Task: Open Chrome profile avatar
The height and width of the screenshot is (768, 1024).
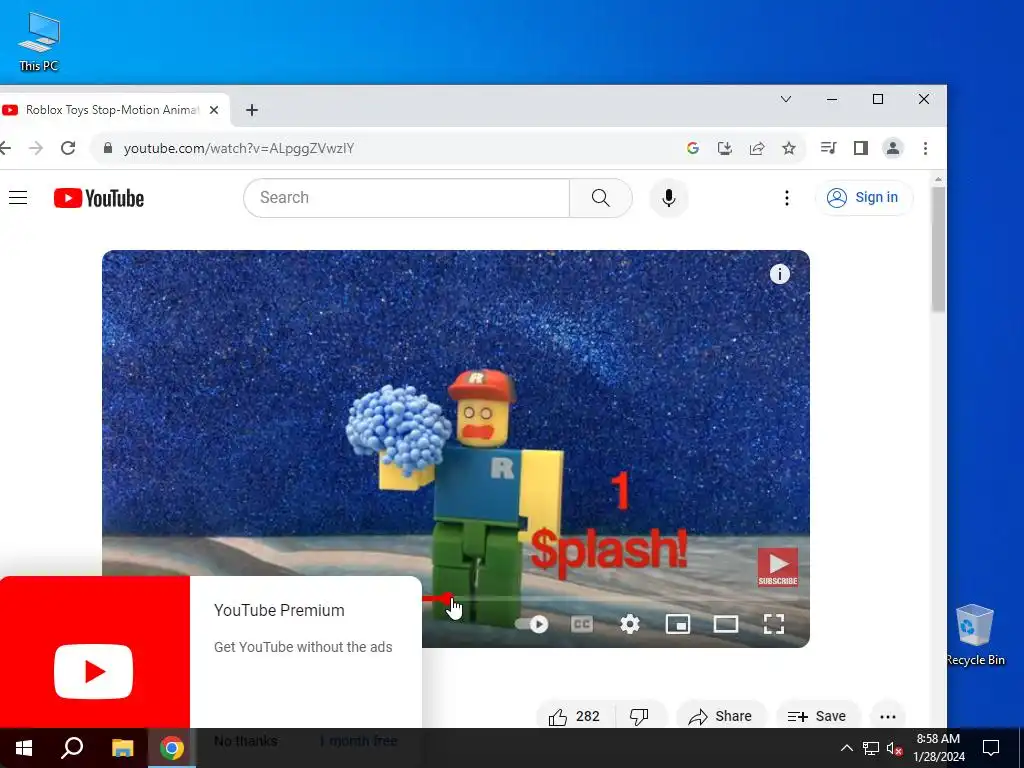Action: point(893,148)
